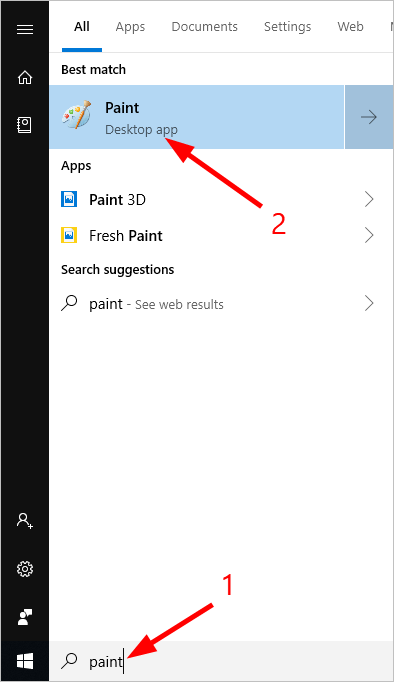
Task: Expand the Paint 3D chevron
Action: pyautogui.click(x=369, y=199)
